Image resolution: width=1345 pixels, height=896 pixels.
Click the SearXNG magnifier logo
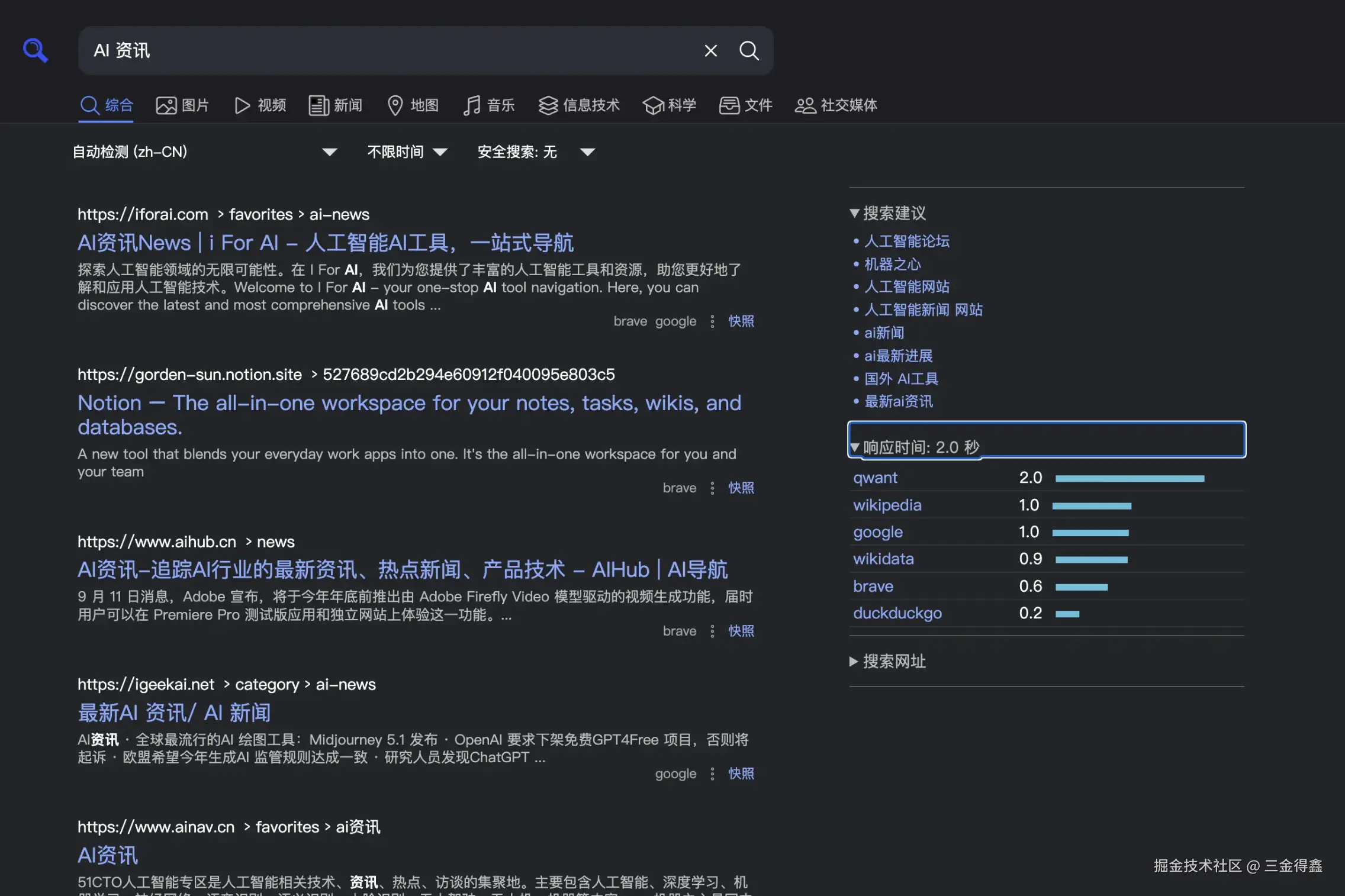pyautogui.click(x=35, y=50)
